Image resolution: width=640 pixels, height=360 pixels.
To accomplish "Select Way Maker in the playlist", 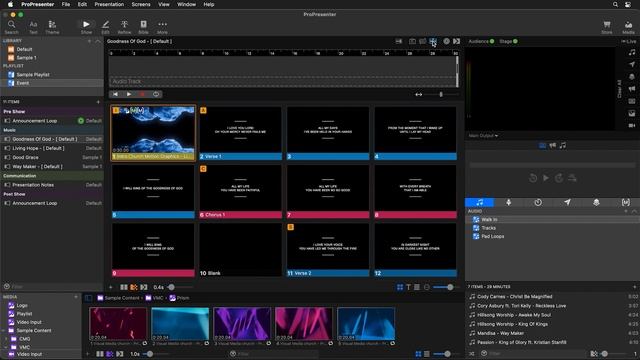I will [52, 167].
